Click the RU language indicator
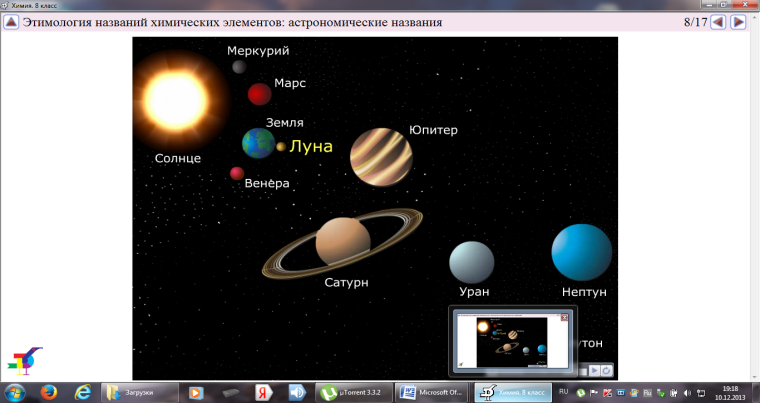 click(x=563, y=392)
